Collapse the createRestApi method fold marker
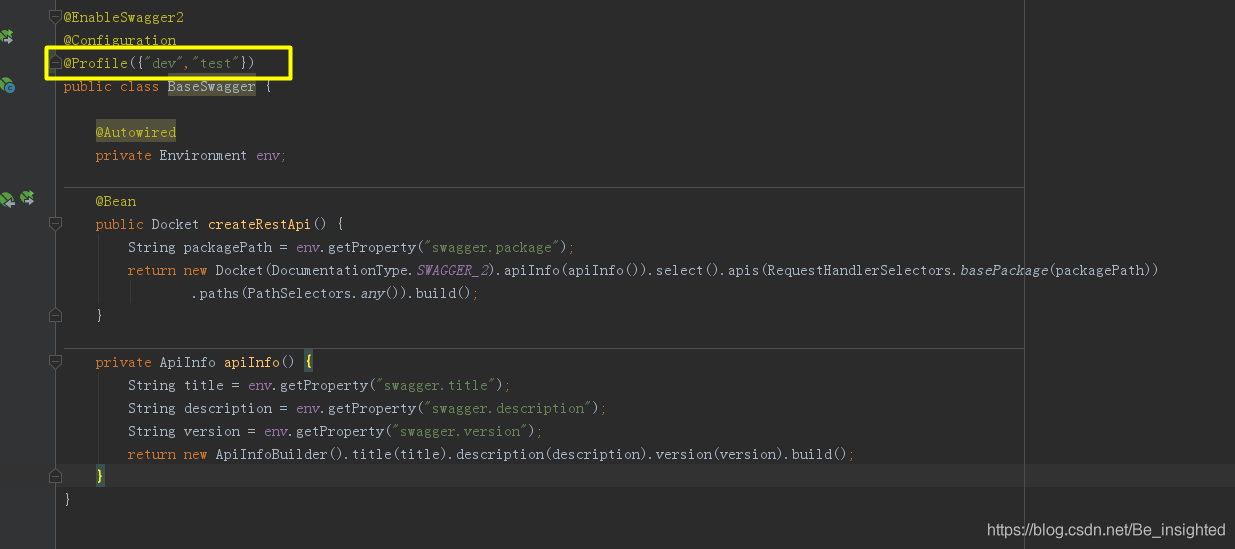The image size is (1235, 549). click(55, 224)
